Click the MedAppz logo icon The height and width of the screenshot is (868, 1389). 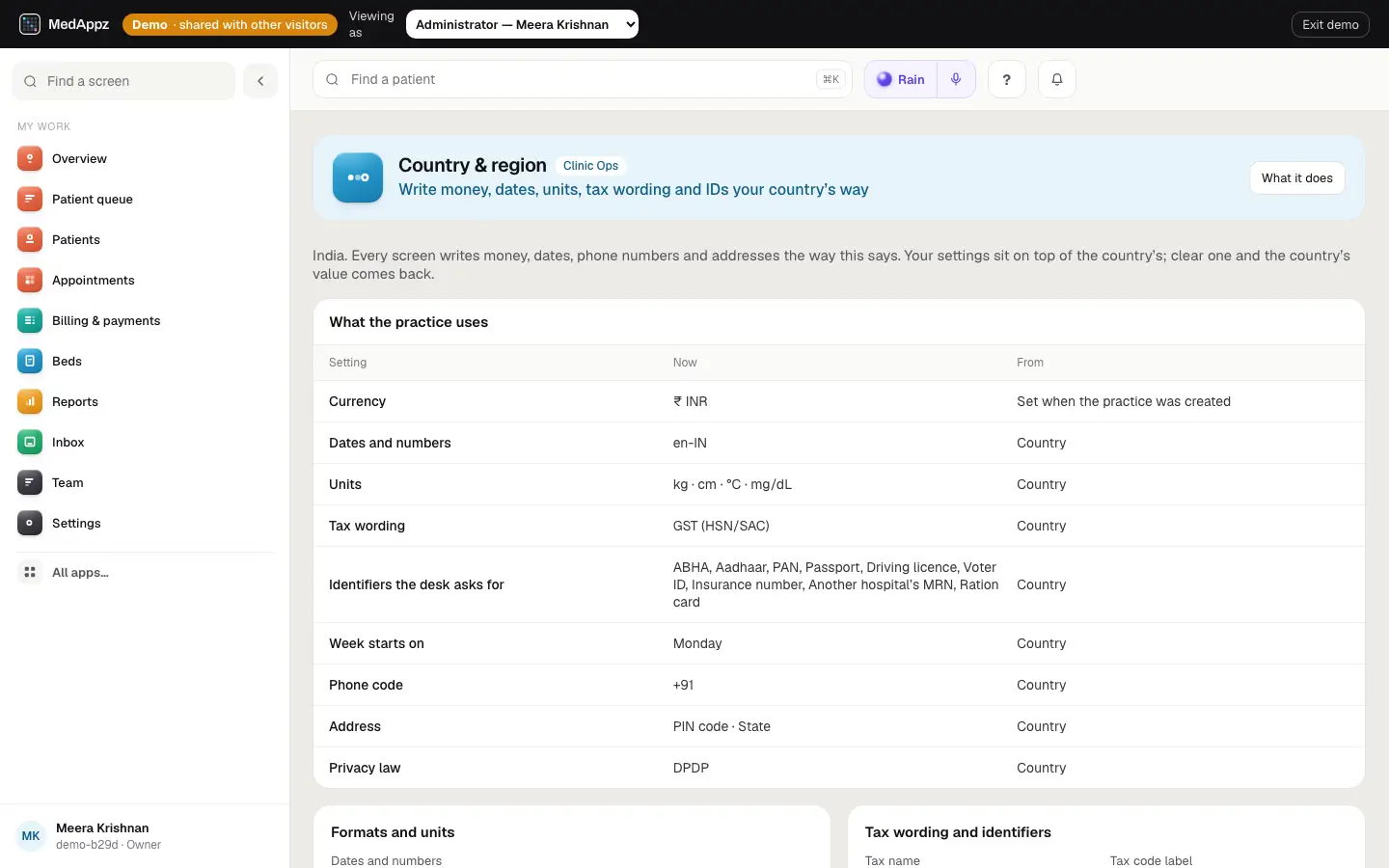click(30, 24)
